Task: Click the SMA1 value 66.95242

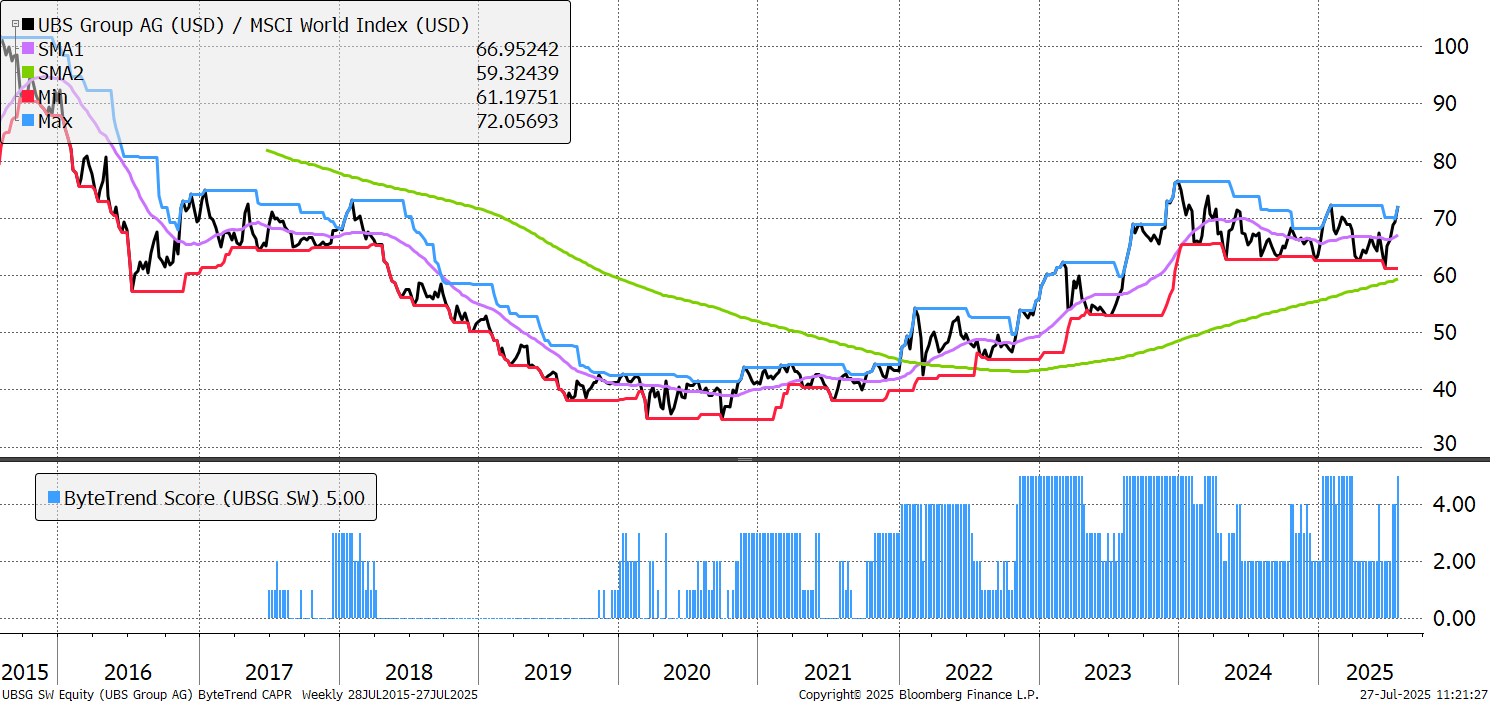Action: pos(516,49)
